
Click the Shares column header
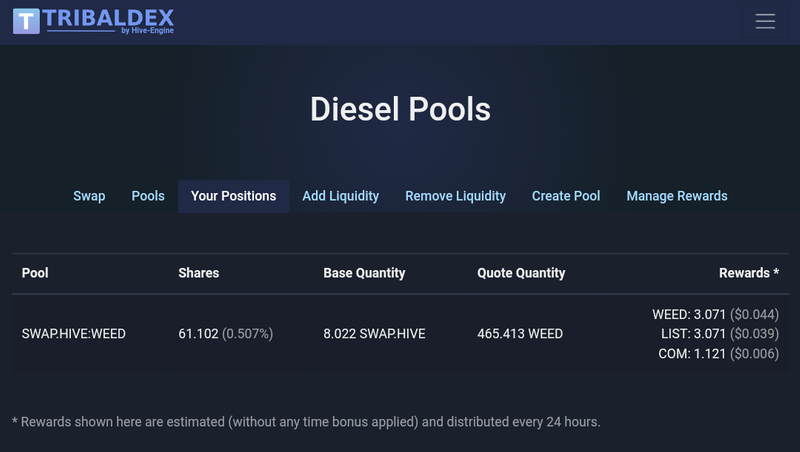[198, 273]
